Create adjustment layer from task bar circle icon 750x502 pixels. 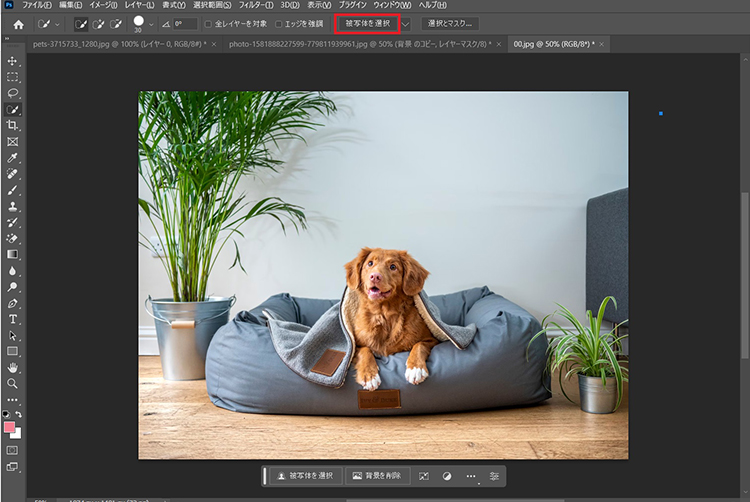pyautogui.click(x=447, y=476)
